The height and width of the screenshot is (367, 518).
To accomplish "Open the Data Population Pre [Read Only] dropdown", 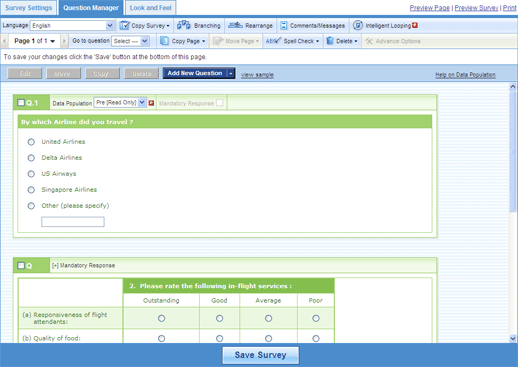I will (120, 103).
